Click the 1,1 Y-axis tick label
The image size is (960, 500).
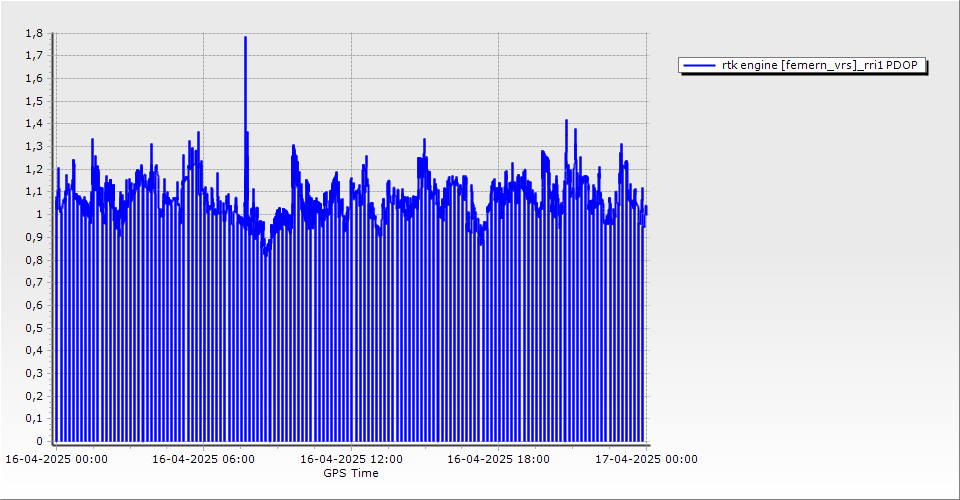click(33, 192)
